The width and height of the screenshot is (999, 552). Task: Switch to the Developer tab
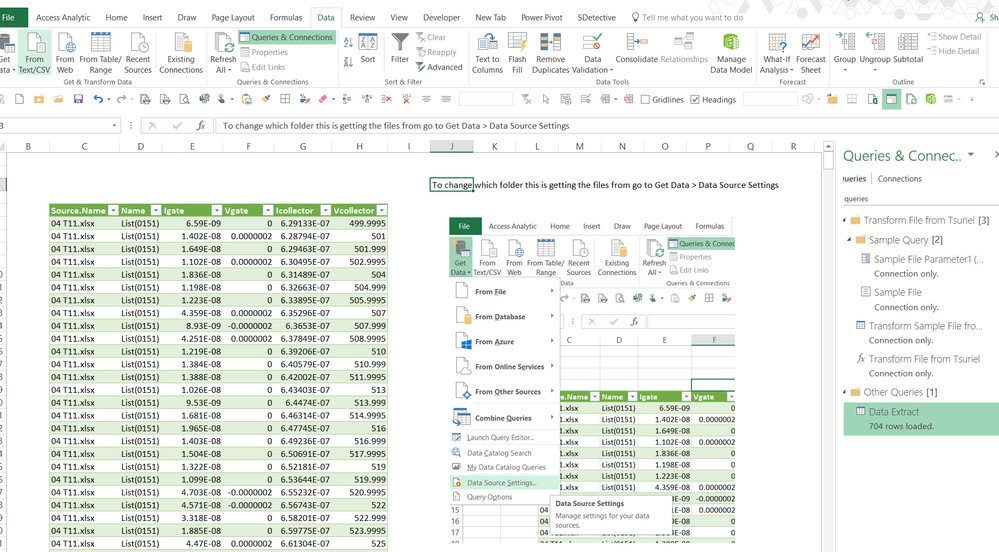pyautogui.click(x=442, y=17)
